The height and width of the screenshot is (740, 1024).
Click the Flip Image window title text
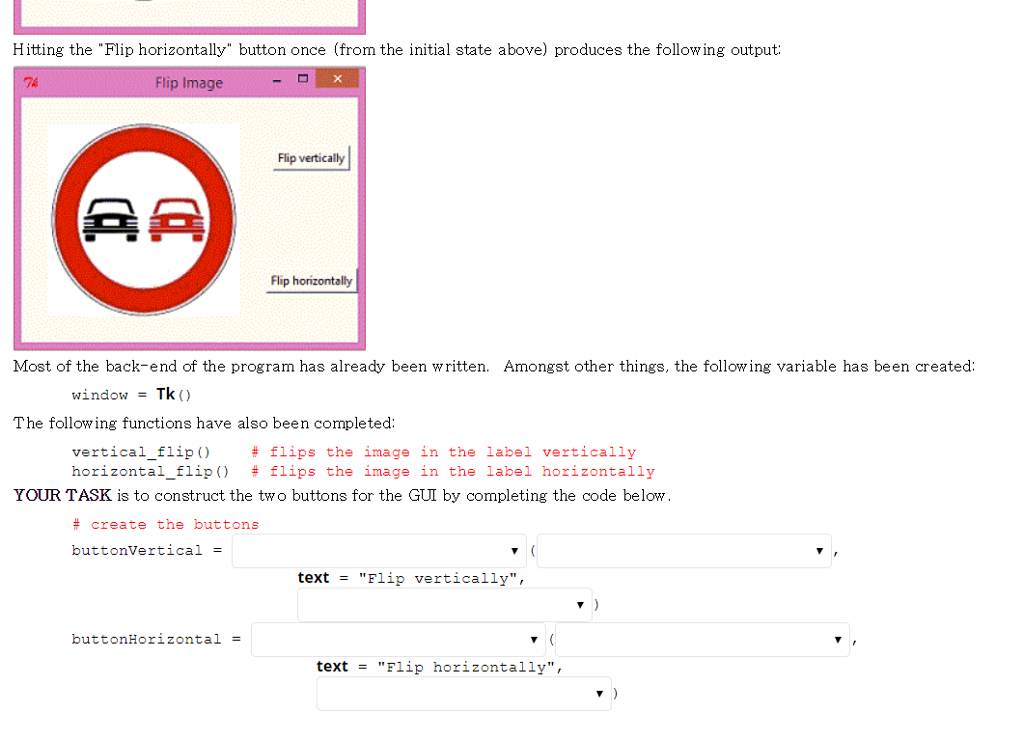point(189,83)
